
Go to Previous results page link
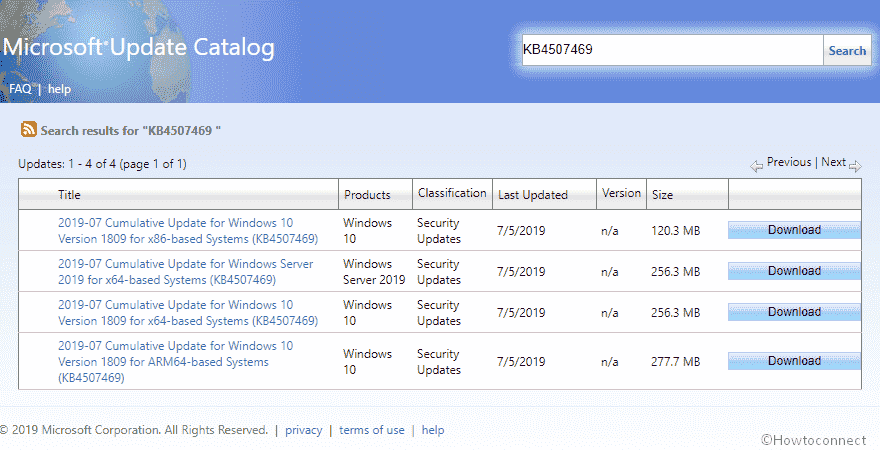[x=789, y=162]
